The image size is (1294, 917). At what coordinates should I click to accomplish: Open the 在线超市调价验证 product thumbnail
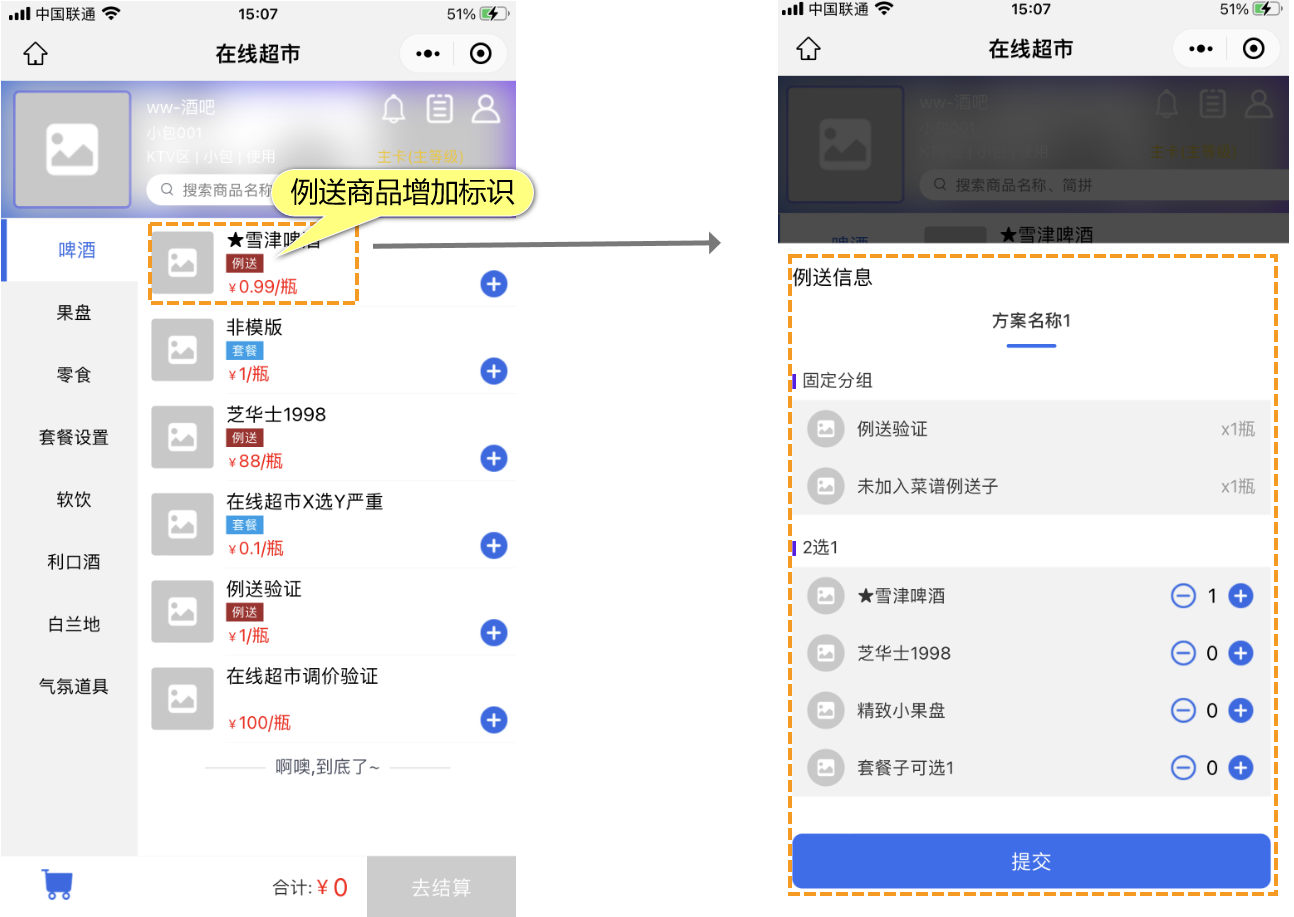pyautogui.click(x=182, y=699)
